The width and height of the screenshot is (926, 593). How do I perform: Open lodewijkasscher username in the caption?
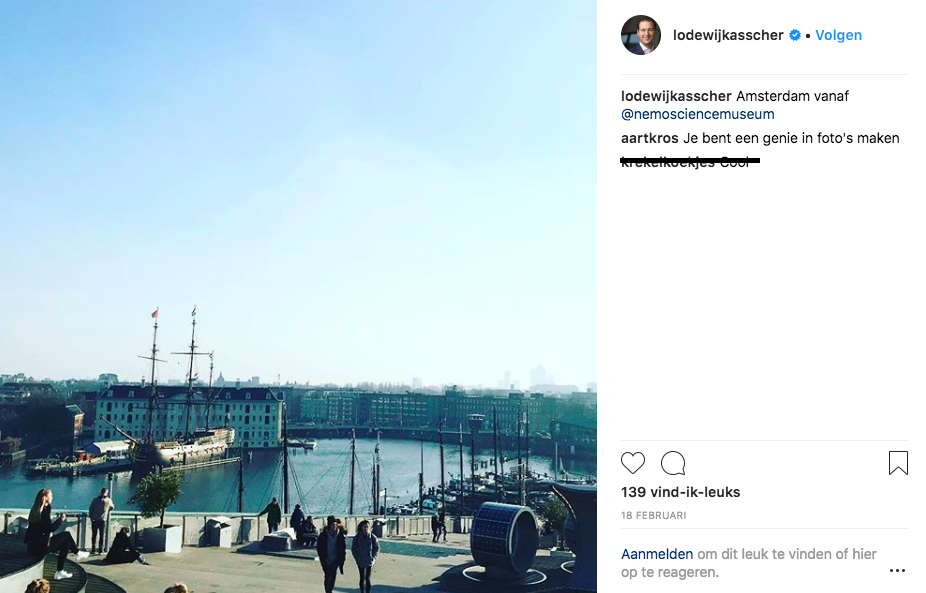676,96
